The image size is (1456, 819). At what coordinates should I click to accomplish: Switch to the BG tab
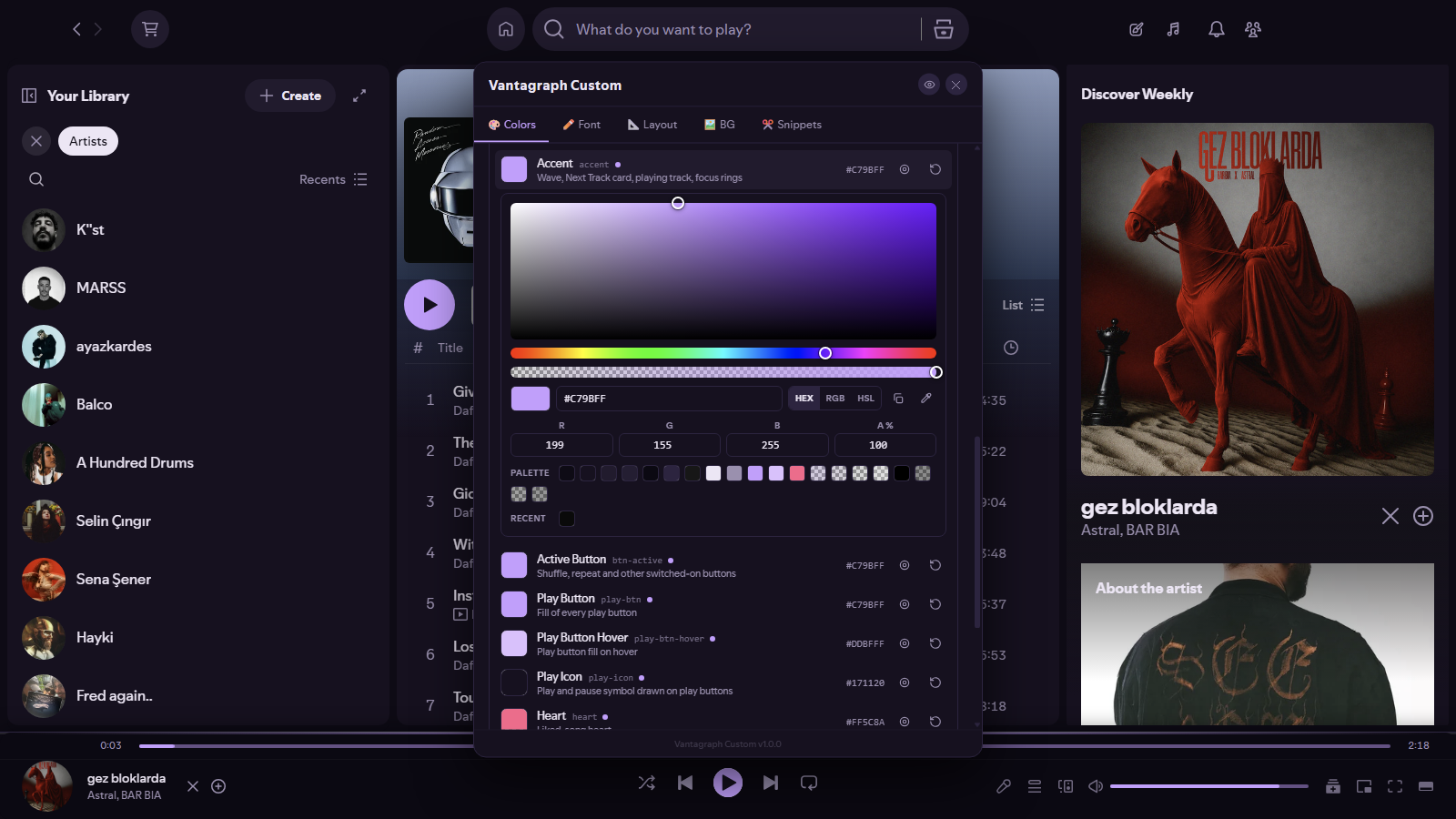[x=719, y=125]
